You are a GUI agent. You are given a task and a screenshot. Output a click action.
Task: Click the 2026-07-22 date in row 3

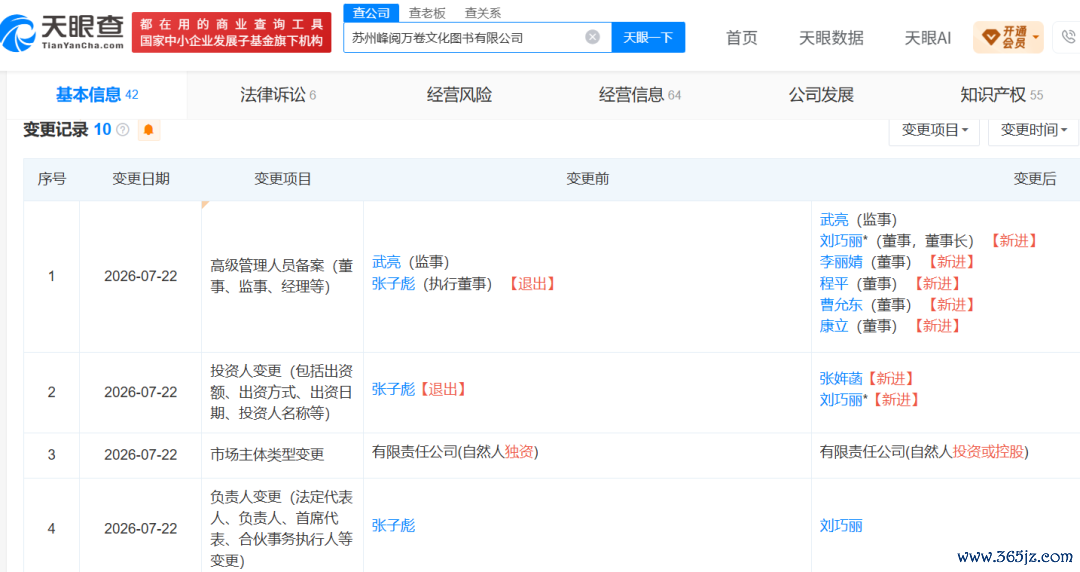(x=141, y=455)
